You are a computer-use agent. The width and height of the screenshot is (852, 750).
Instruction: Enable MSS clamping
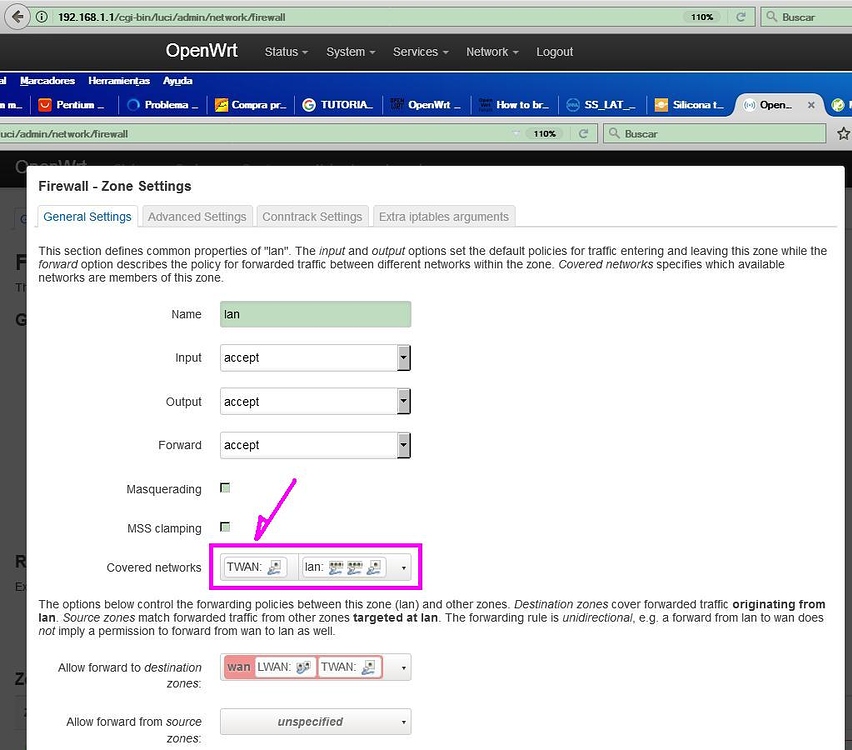pos(225,528)
